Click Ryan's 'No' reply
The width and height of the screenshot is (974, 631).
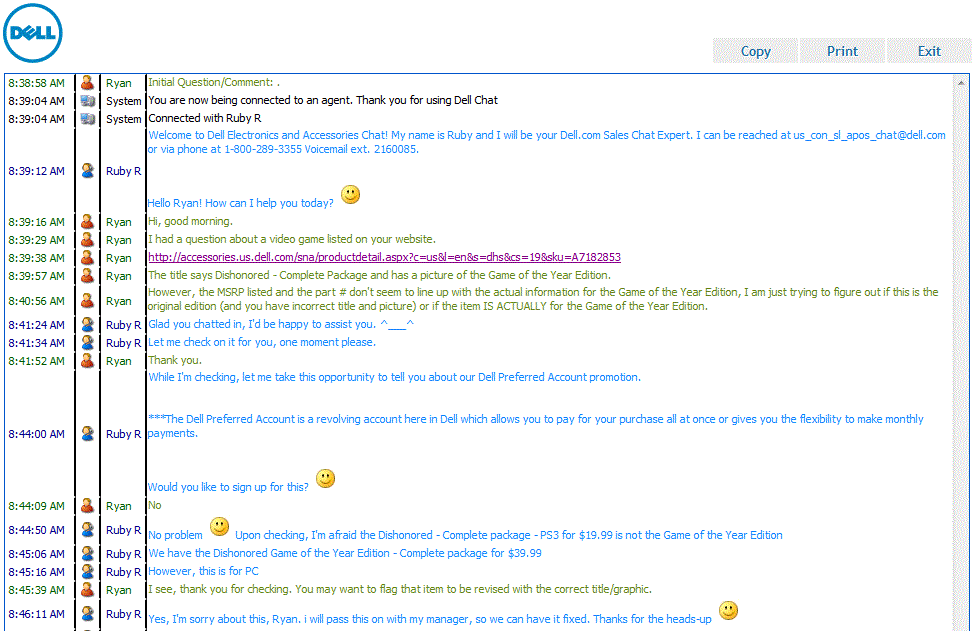coord(155,506)
